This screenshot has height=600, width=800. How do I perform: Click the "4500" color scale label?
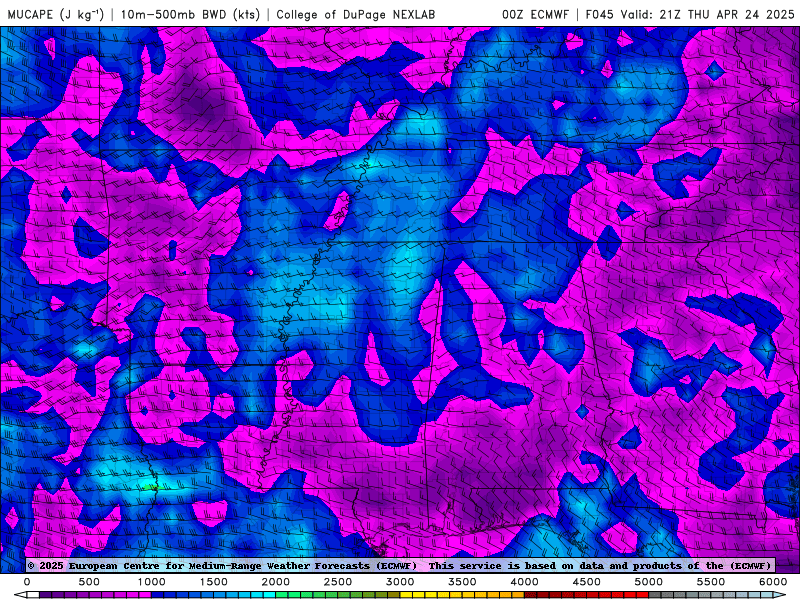point(586,582)
